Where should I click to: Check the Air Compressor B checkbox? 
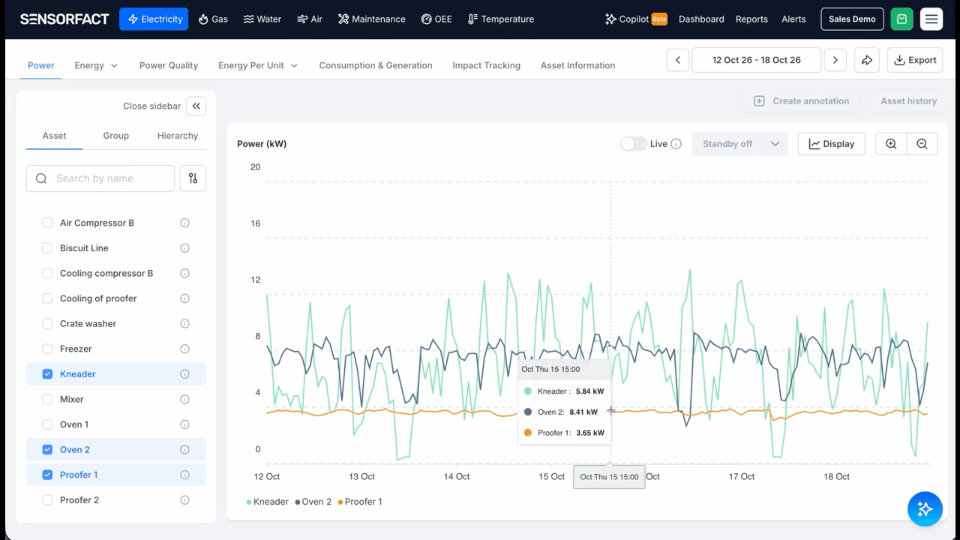(47, 223)
